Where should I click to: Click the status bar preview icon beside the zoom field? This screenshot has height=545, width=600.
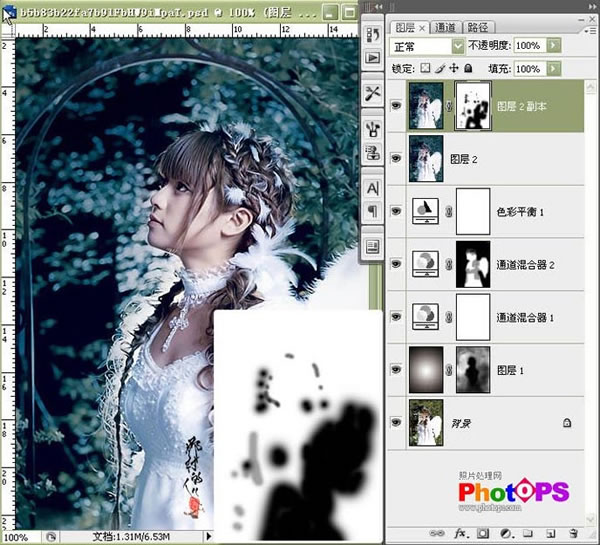tap(51, 537)
